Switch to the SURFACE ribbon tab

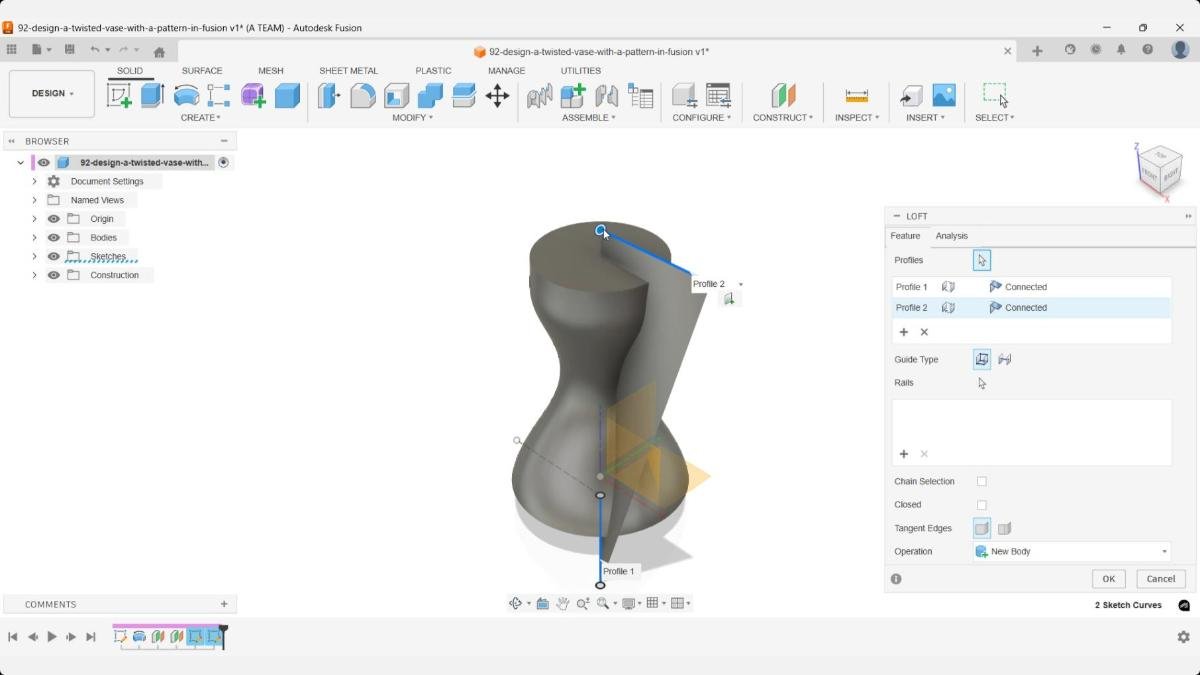[x=202, y=70]
